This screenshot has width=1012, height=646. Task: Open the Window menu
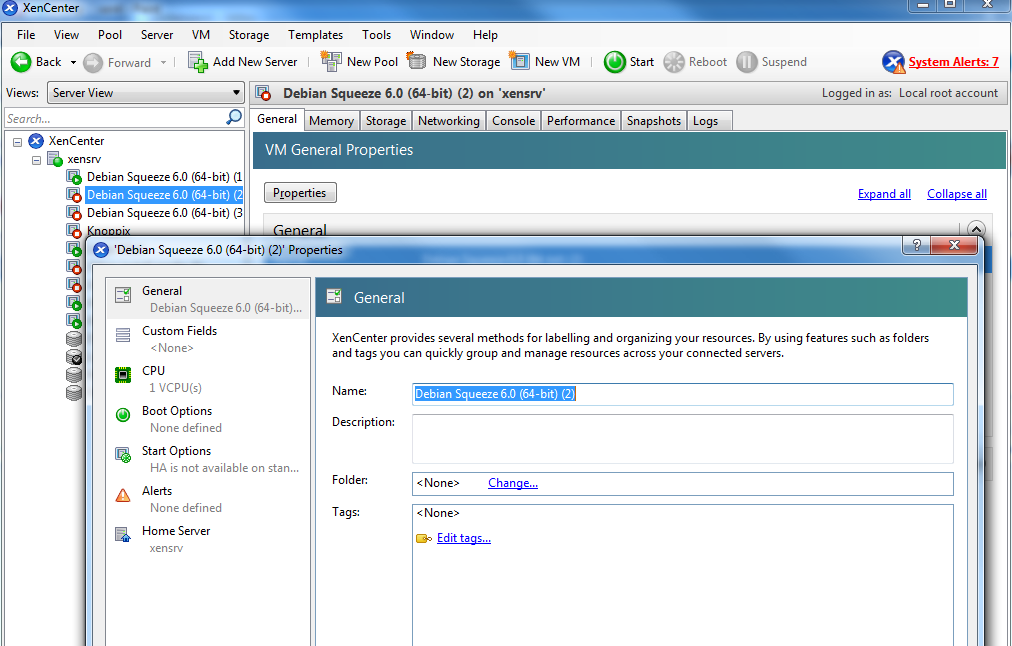pyautogui.click(x=432, y=35)
